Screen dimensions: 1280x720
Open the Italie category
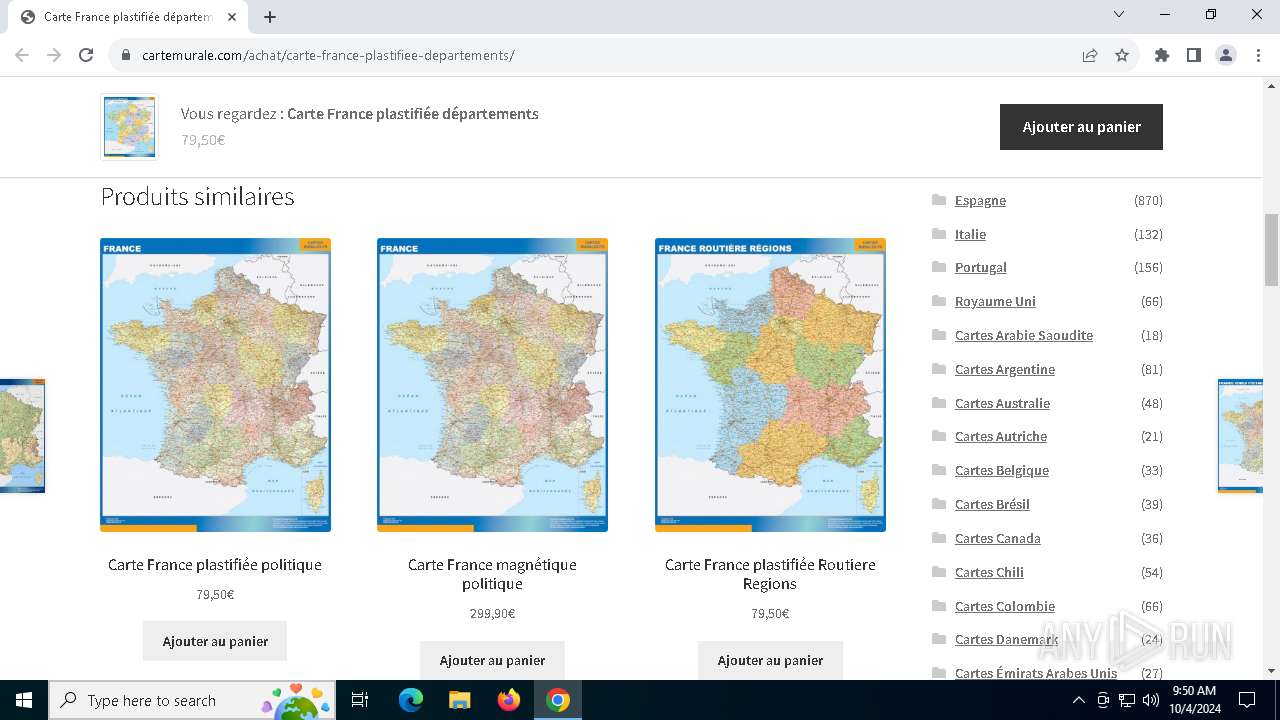click(970, 234)
